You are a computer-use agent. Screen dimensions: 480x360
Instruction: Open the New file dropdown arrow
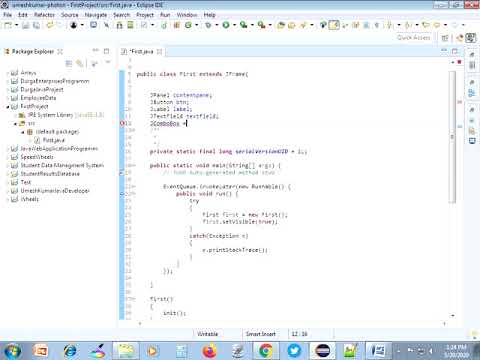click(x=16, y=25)
